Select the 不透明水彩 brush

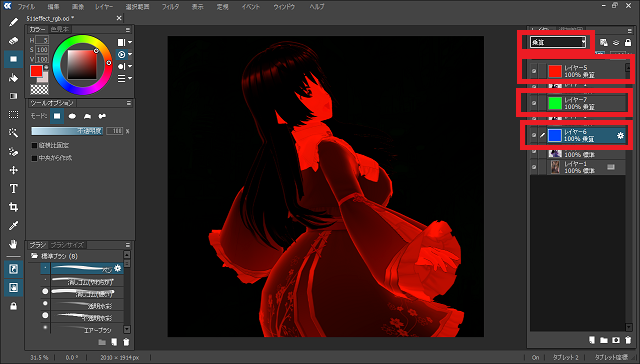pos(82,317)
